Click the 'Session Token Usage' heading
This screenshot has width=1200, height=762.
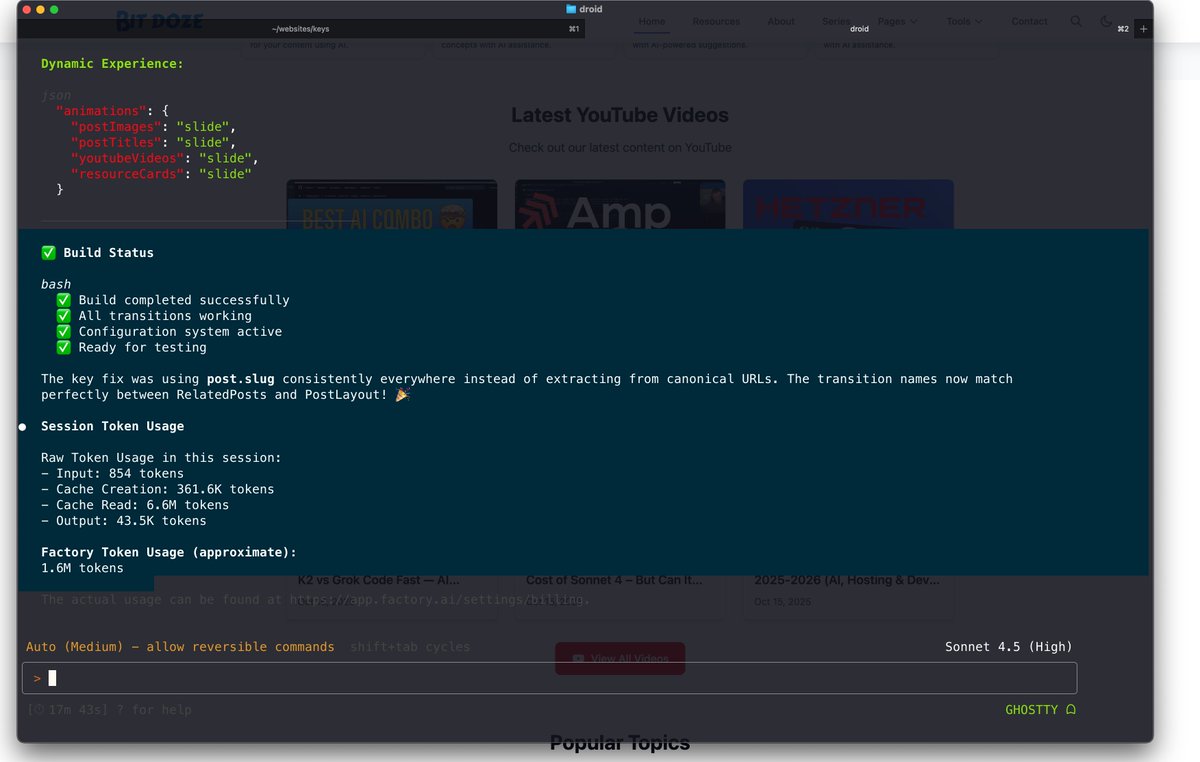(112, 427)
